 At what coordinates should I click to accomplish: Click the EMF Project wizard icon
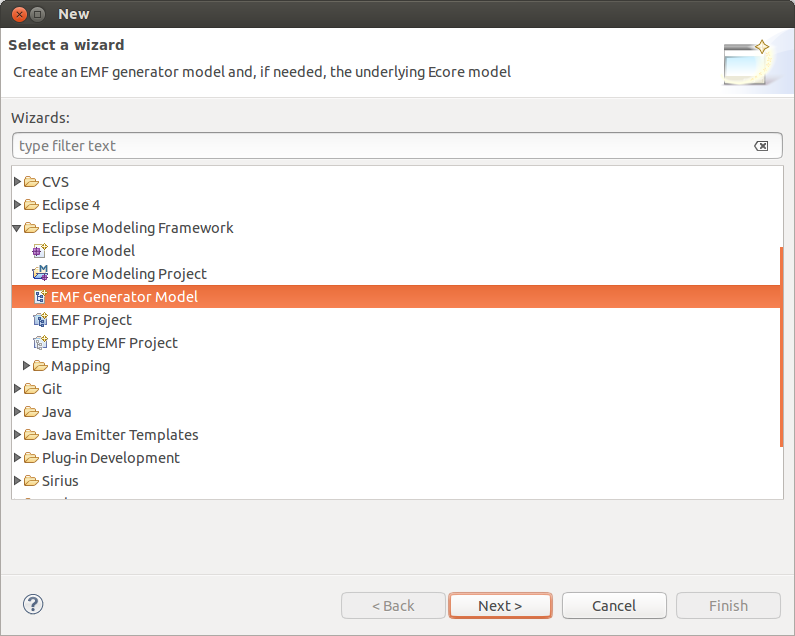(x=40, y=320)
